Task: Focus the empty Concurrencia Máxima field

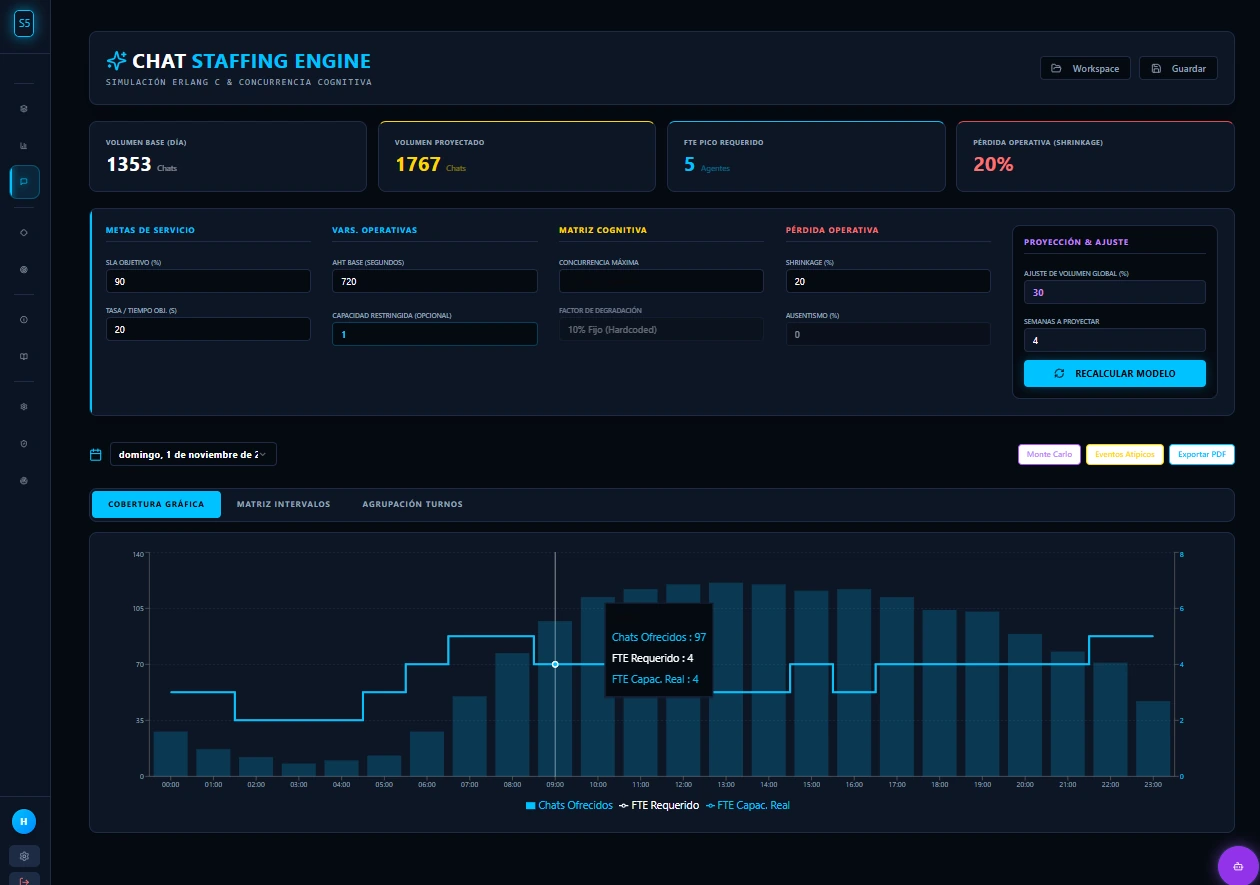Action: (661, 281)
